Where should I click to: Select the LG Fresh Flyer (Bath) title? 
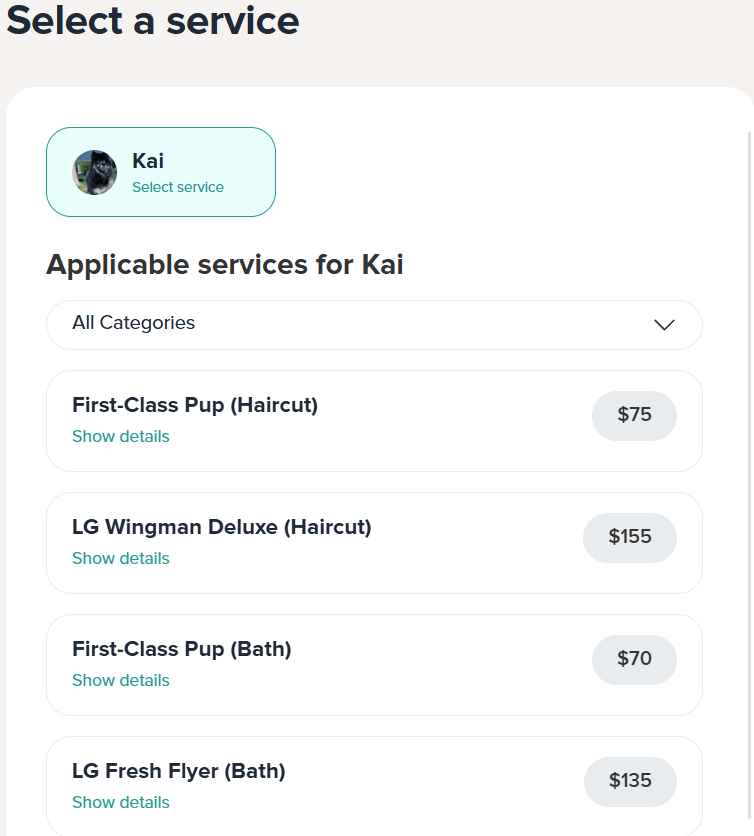point(179,771)
